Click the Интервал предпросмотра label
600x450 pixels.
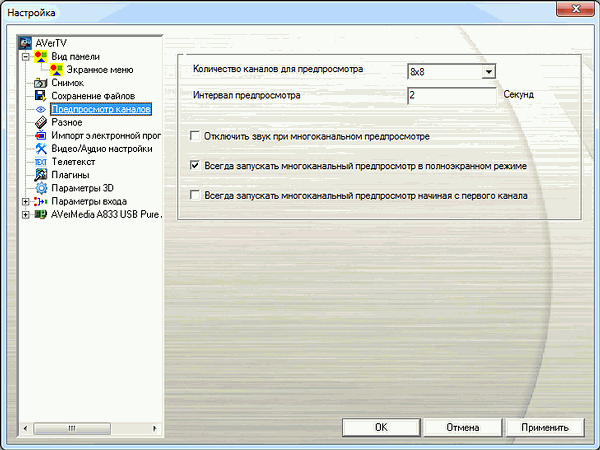point(246,95)
